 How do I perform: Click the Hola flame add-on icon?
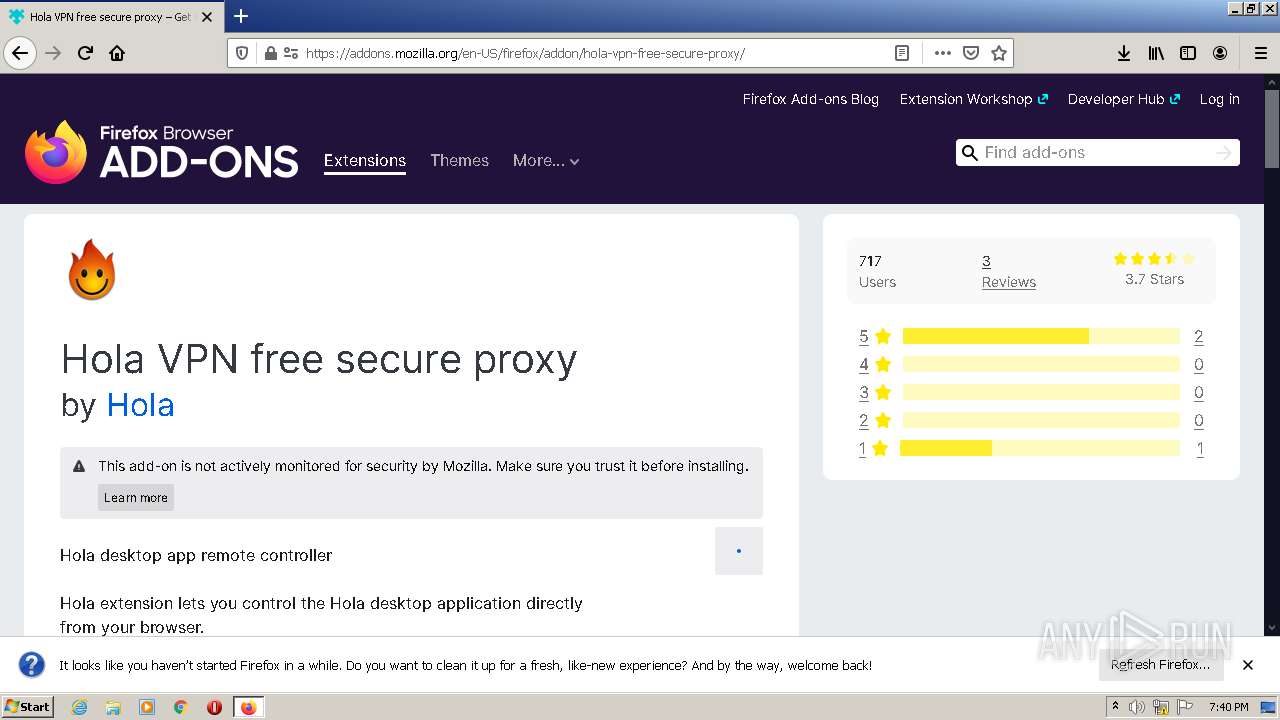point(92,270)
